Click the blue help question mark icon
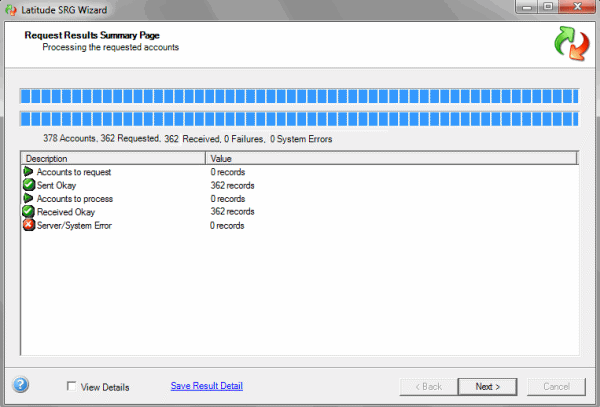 point(21,384)
